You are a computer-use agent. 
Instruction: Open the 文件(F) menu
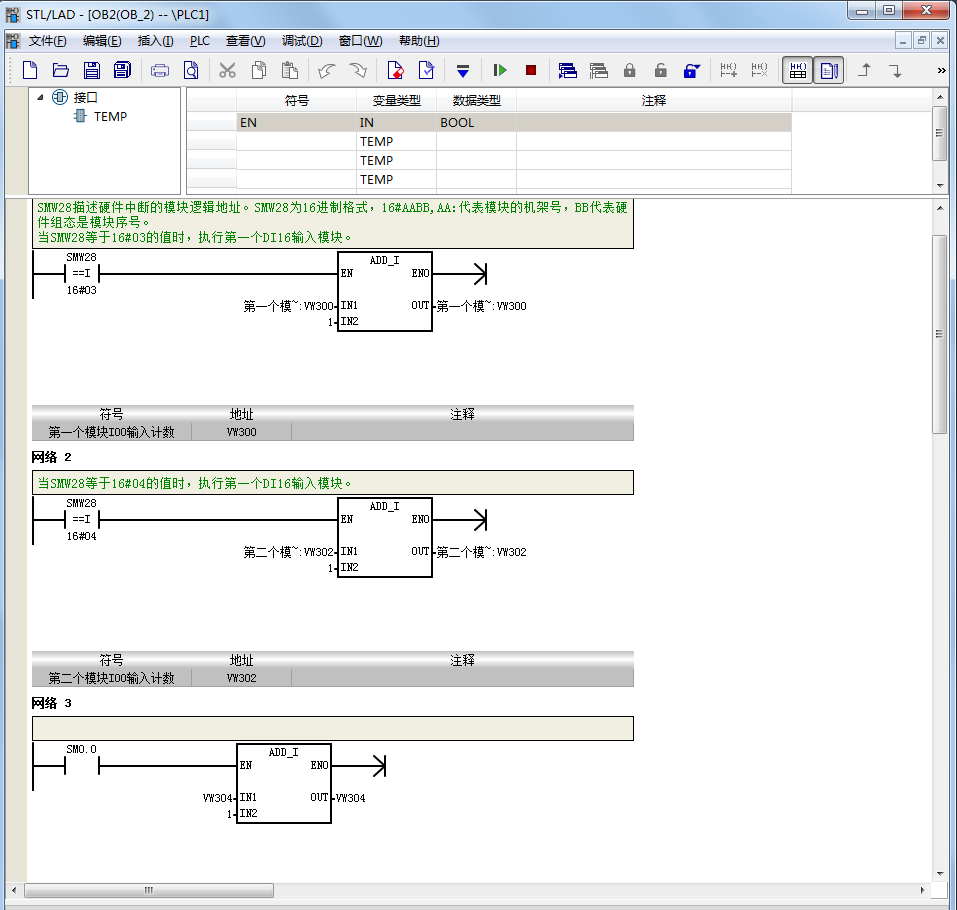pos(47,41)
